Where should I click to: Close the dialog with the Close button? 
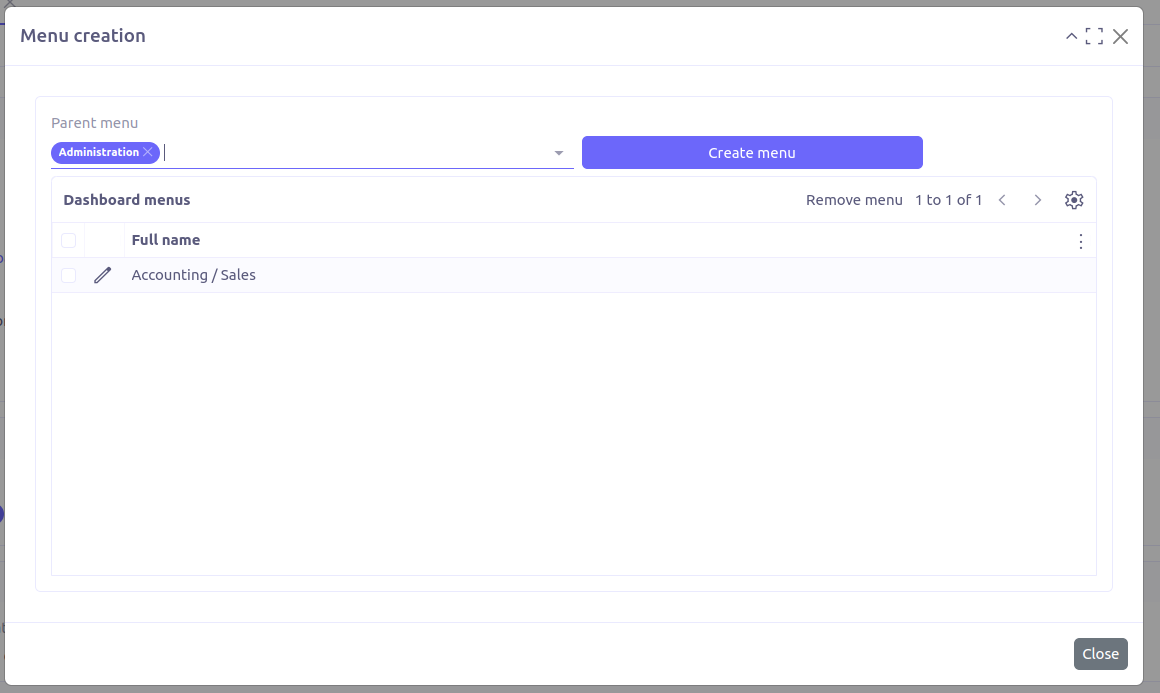tap(1100, 653)
